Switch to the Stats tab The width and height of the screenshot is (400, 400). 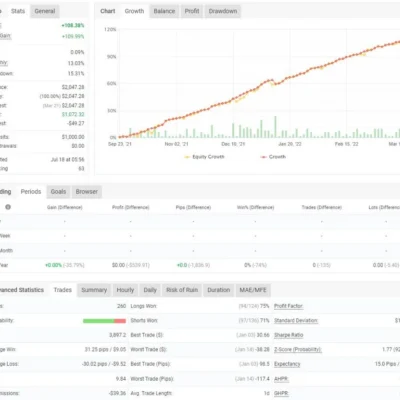(18, 11)
